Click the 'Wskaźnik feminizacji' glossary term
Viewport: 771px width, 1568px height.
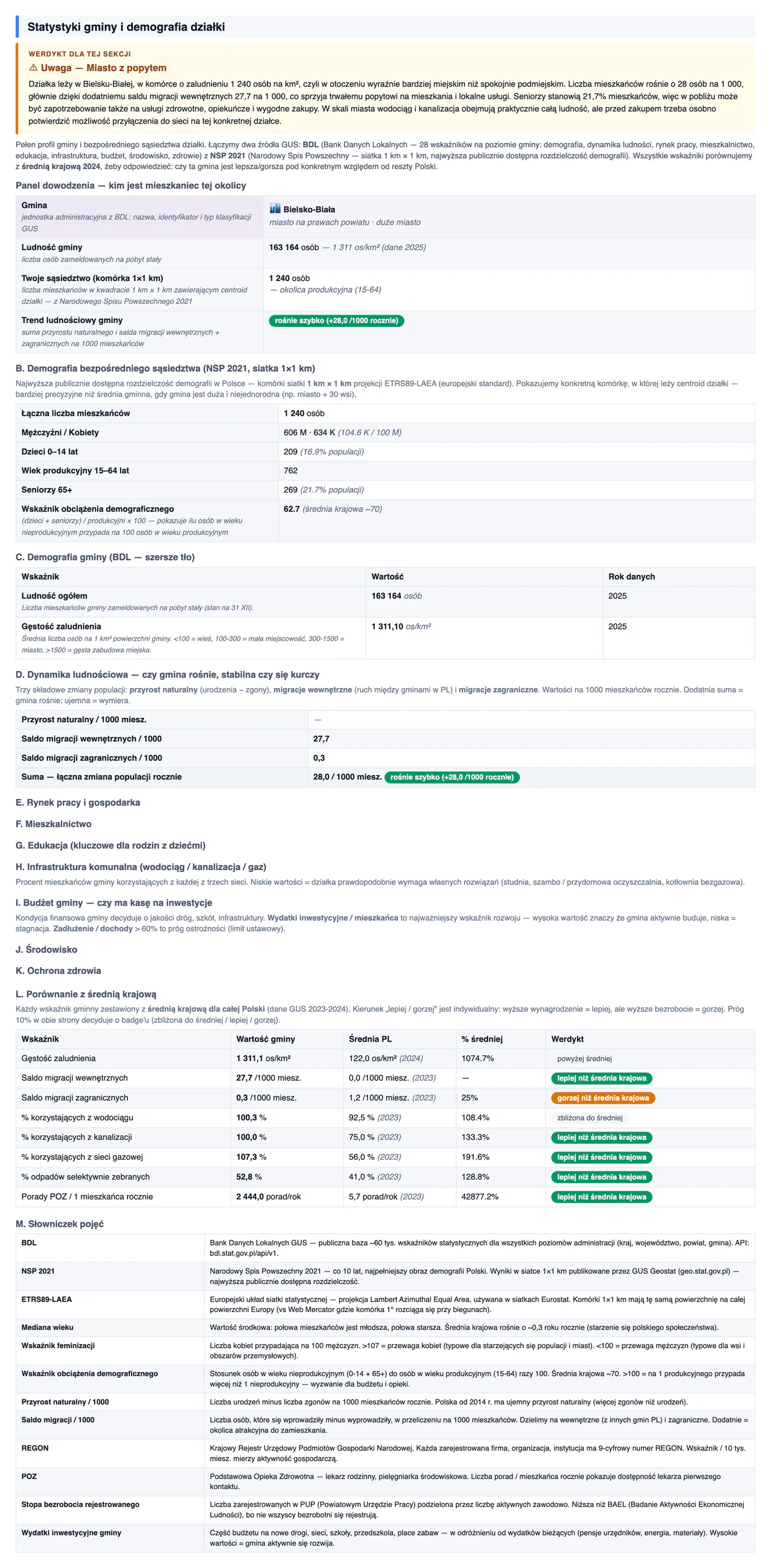(x=58, y=1346)
